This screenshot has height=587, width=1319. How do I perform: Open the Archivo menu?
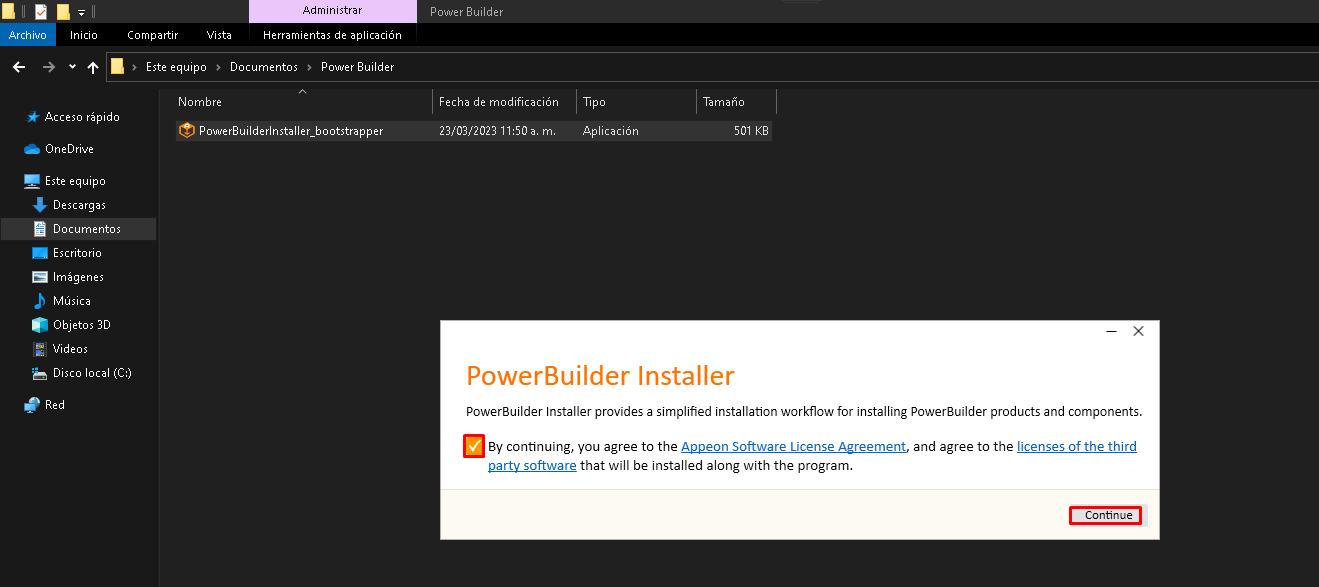(x=28, y=35)
